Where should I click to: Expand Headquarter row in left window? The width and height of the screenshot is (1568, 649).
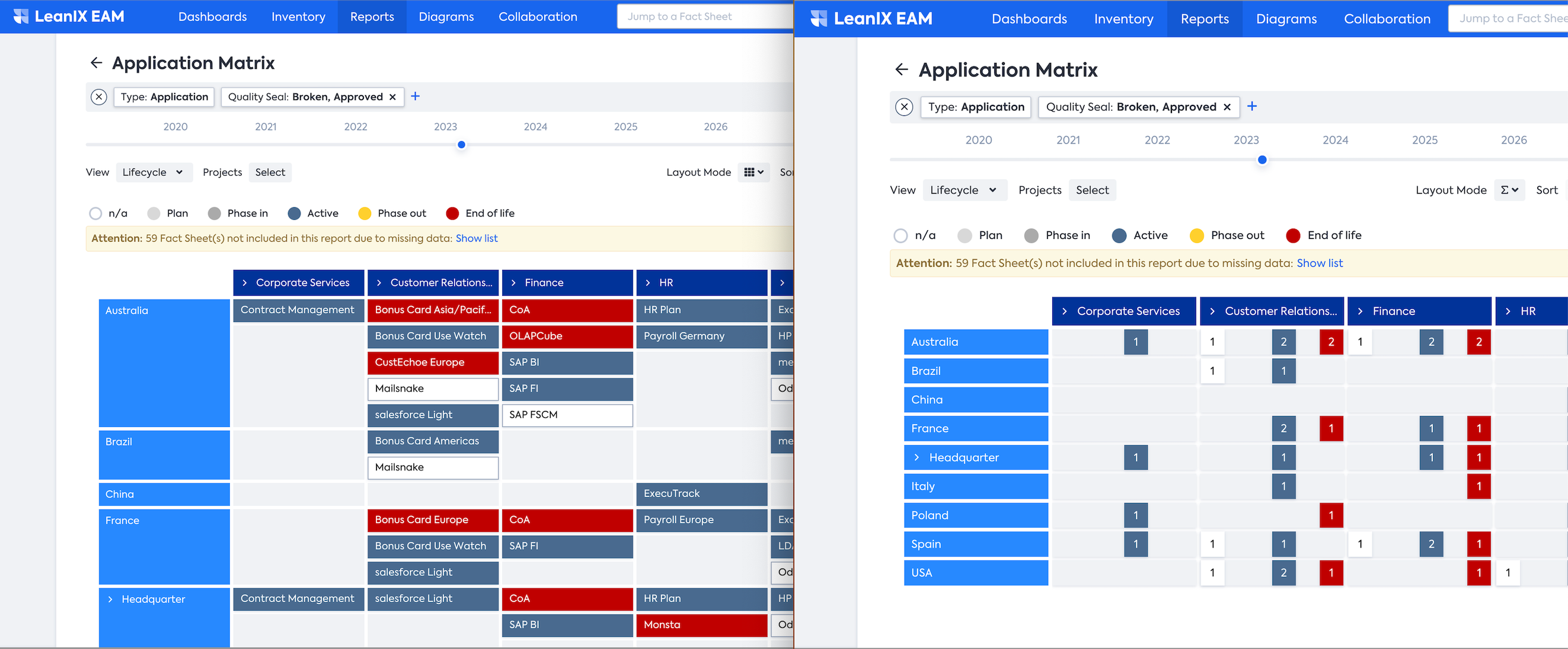(110, 600)
